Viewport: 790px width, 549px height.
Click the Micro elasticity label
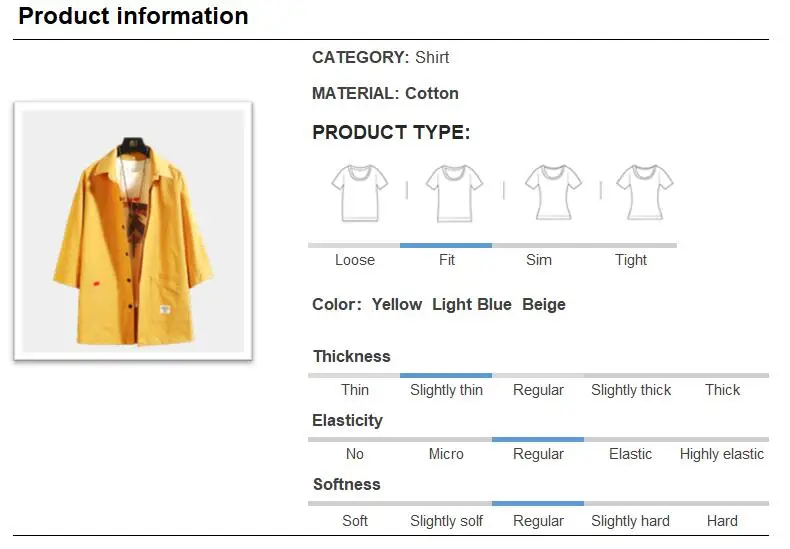point(446,454)
